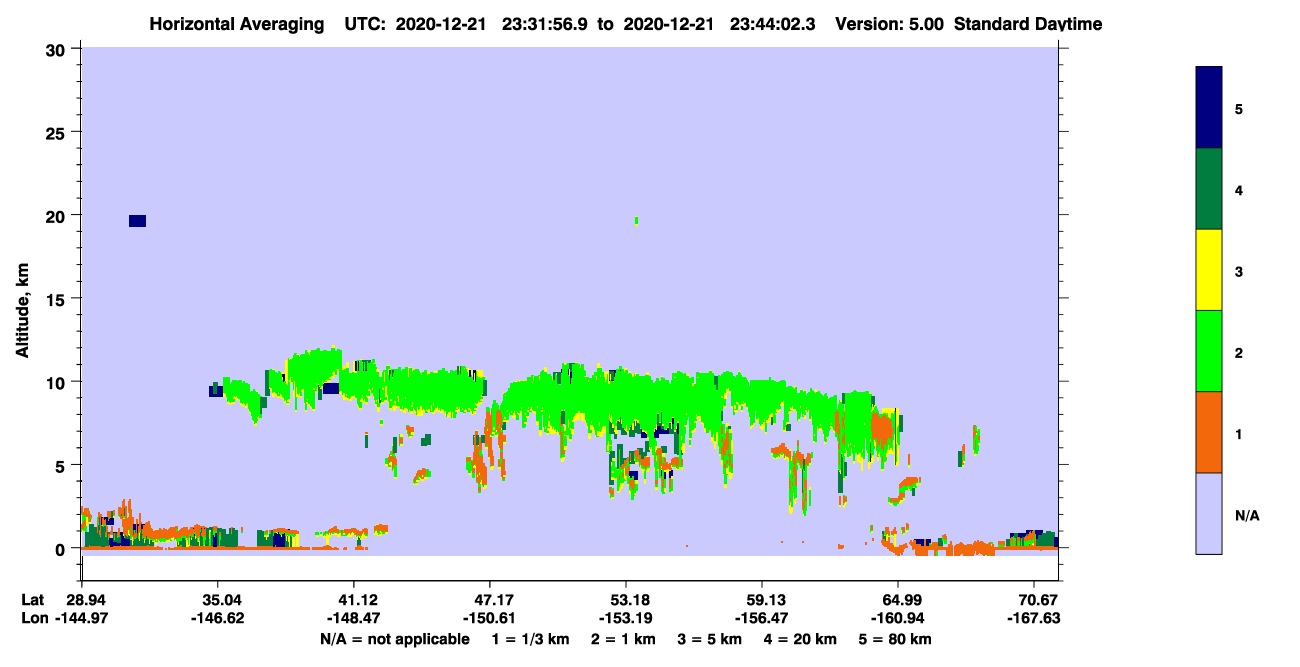
Task: Click longitude value -146.62
Action: pyautogui.click(x=217, y=619)
